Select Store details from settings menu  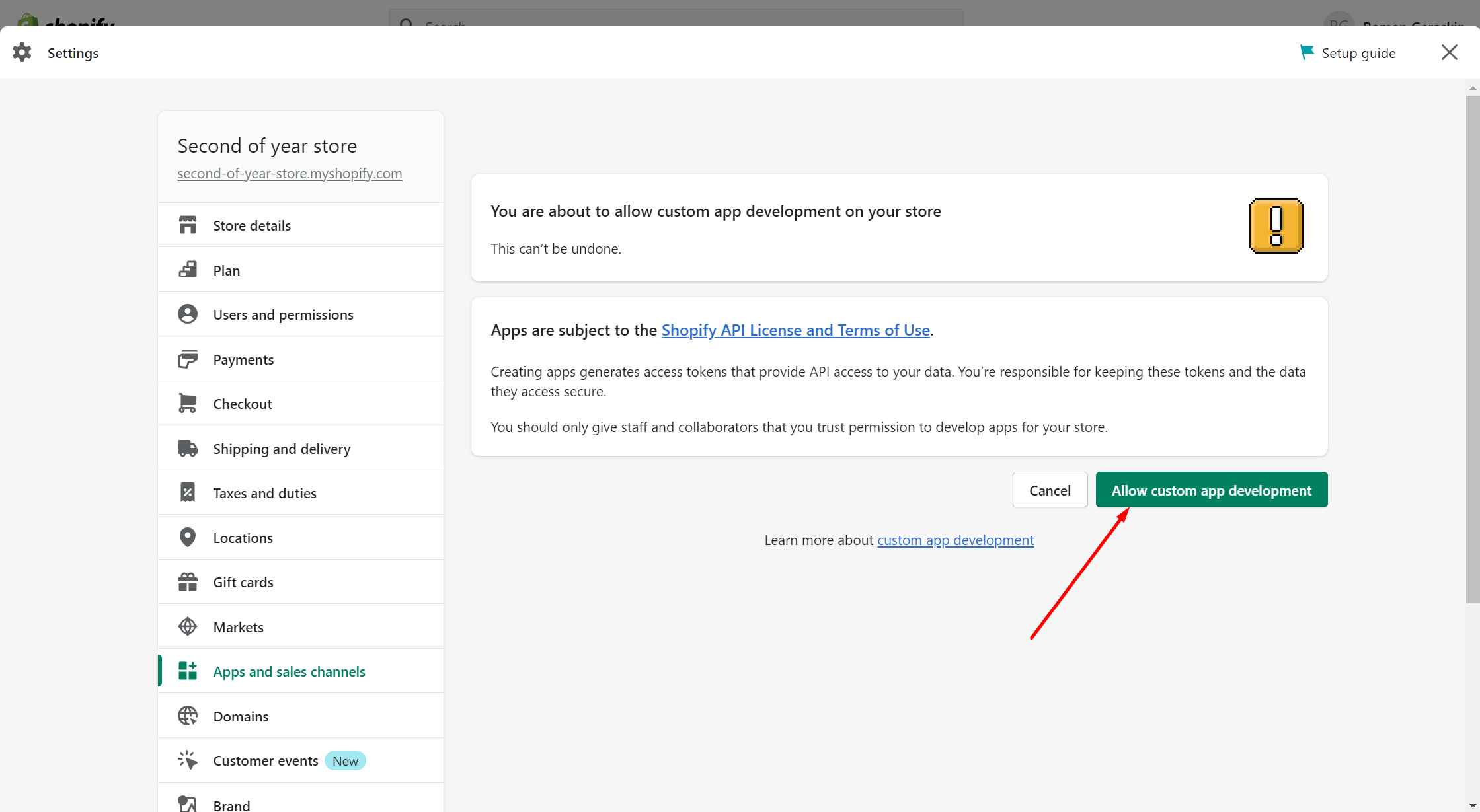tap(252, 225)
